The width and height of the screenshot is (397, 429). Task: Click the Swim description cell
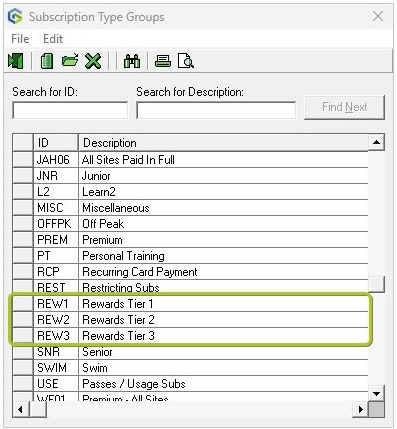[223, 368]
